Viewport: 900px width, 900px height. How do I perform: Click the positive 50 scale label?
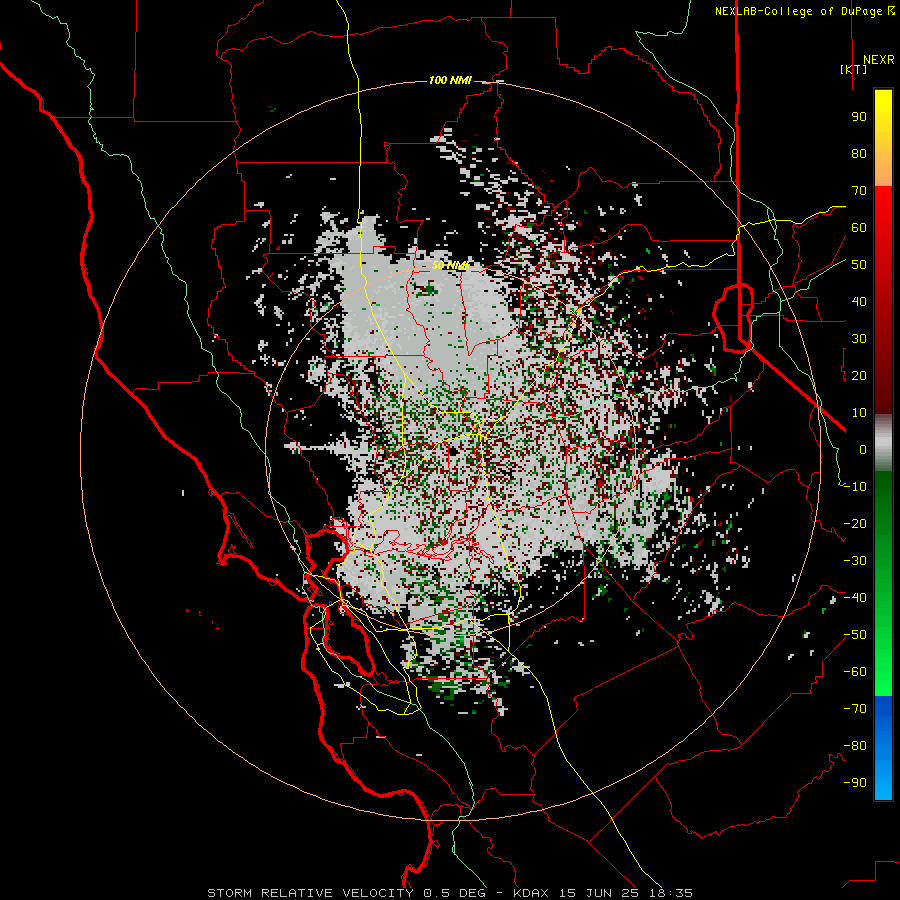click(x=859, y=265)
